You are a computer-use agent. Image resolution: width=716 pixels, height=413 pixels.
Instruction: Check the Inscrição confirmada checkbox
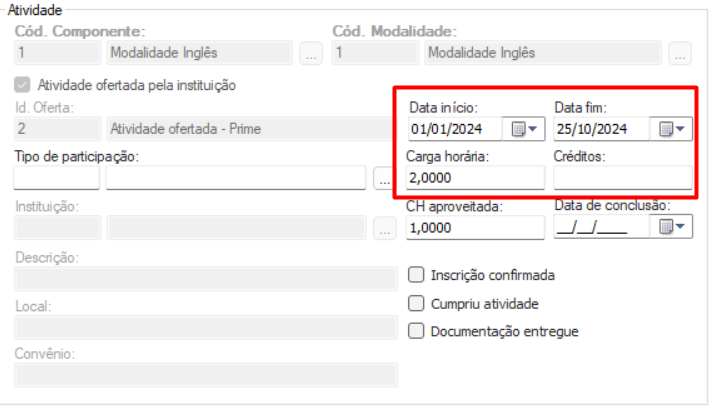(x=417, y=275)
